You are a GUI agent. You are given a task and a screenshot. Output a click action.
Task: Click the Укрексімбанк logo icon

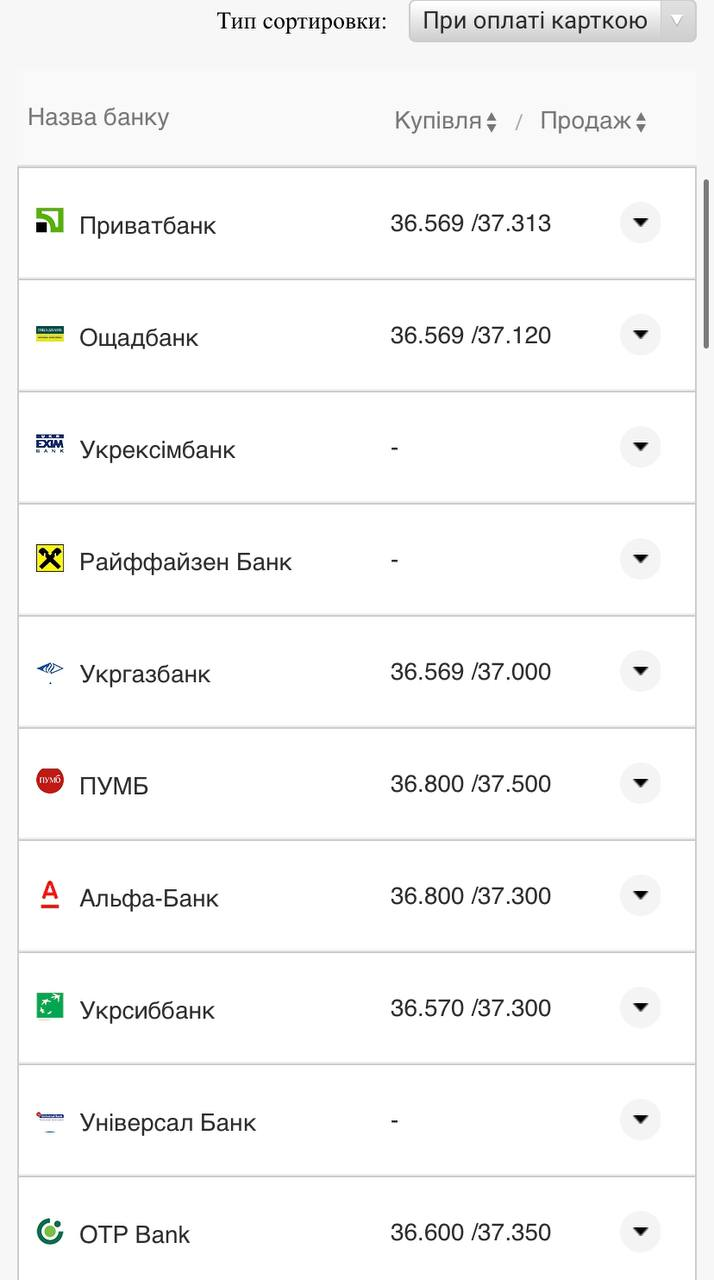tap(49, 445)
